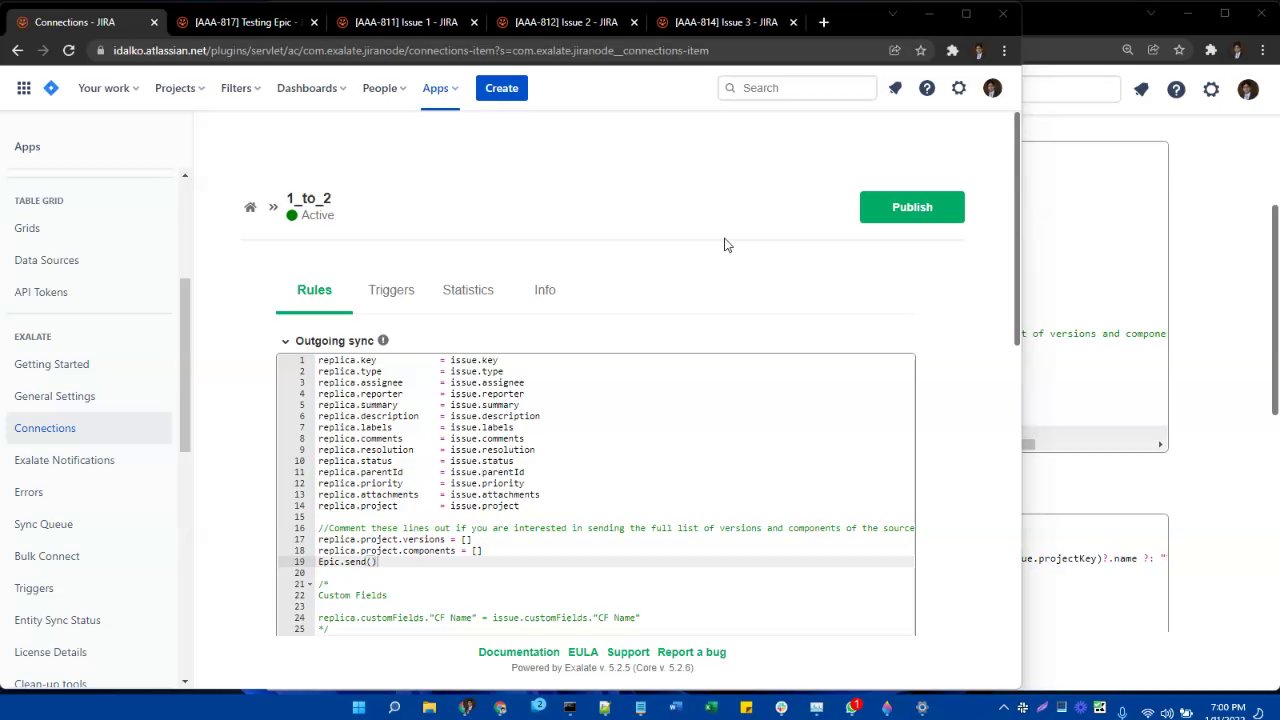The width and height of the screenshot is (1280, 720).
Task: Click the Epic.send() line in the code editor
Action: pos(348,562)
